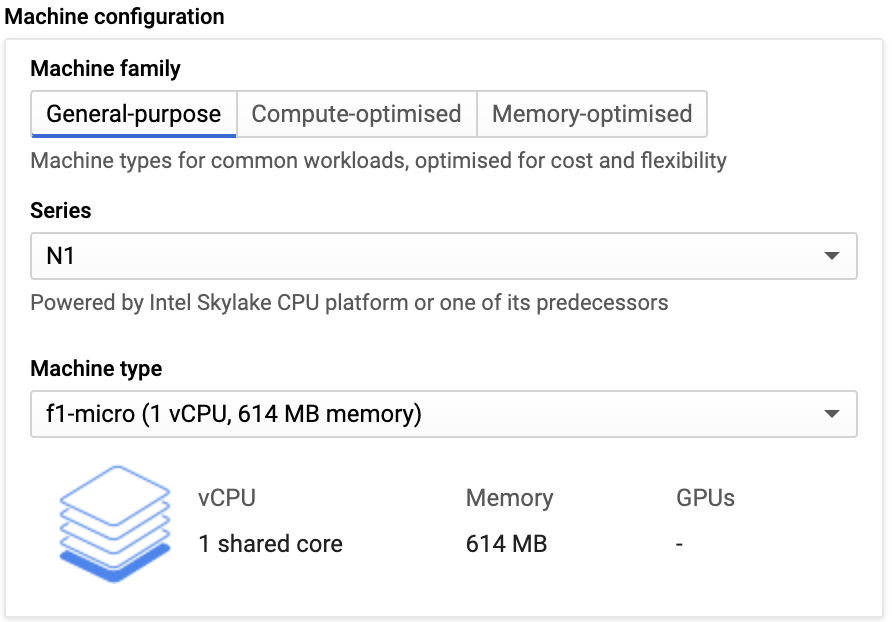Click the GPUs column header

pos(705,498)
